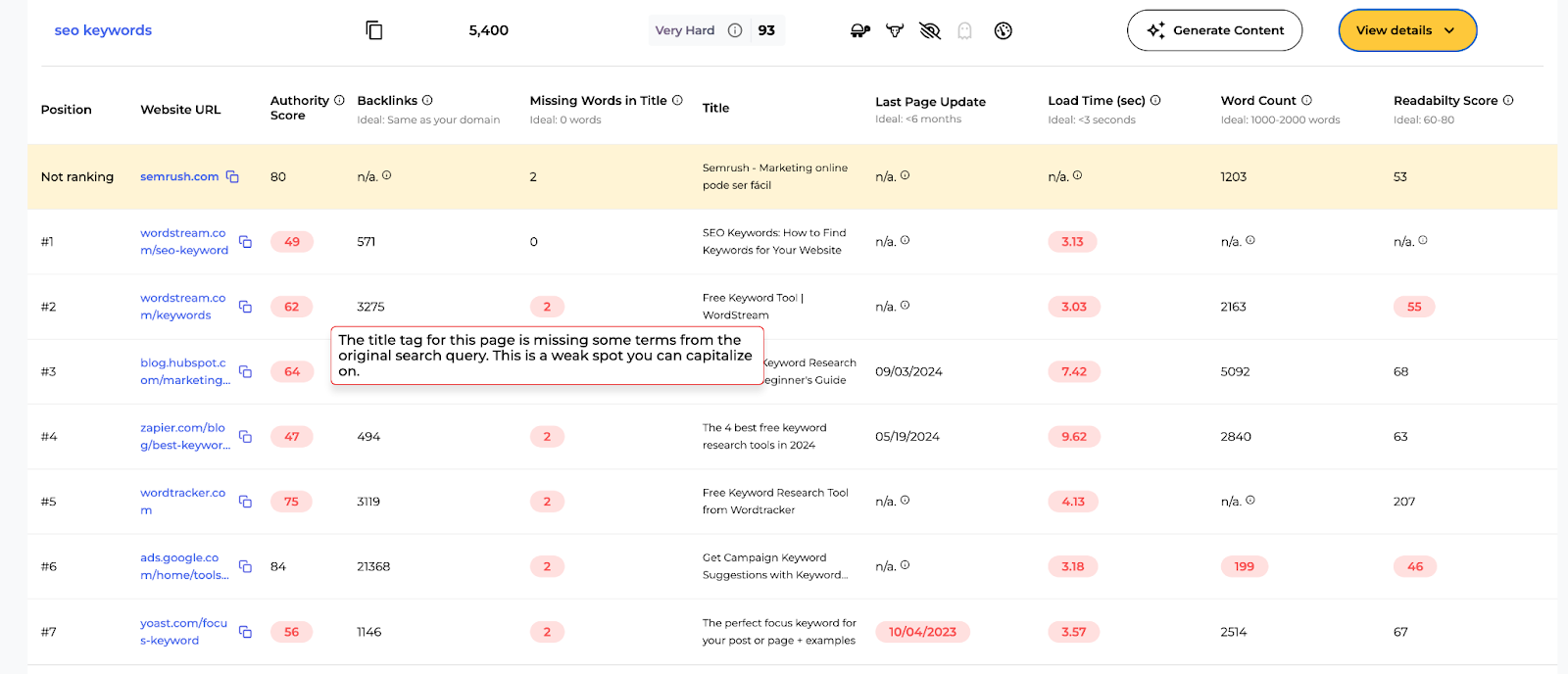This screenshot has height=674, width=1568.
Task: Copy the seo keywords keyword
Action: [x=373, y=30]
